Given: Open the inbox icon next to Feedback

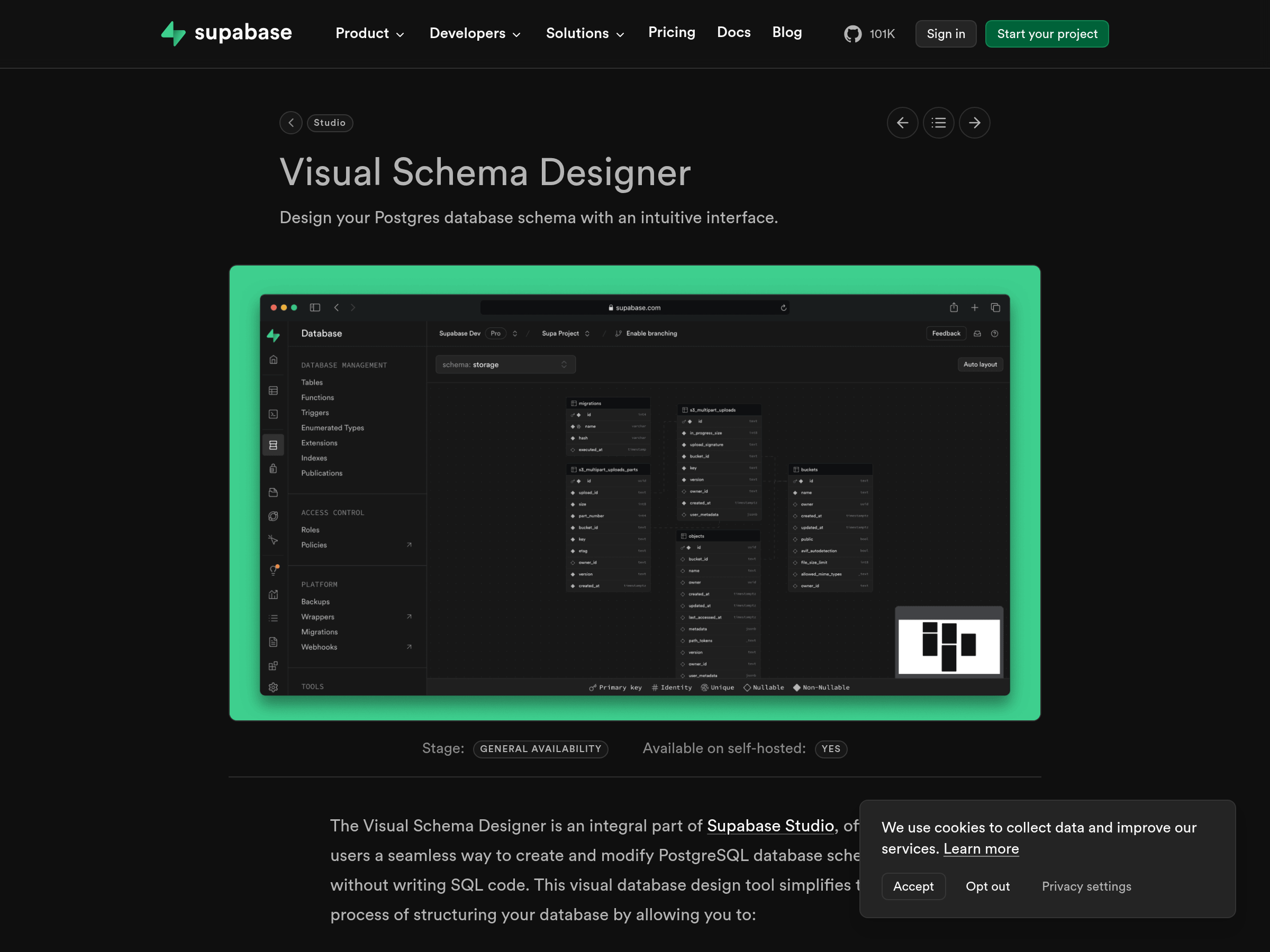Looking at the screenshot, I should (x=977, y=333).
